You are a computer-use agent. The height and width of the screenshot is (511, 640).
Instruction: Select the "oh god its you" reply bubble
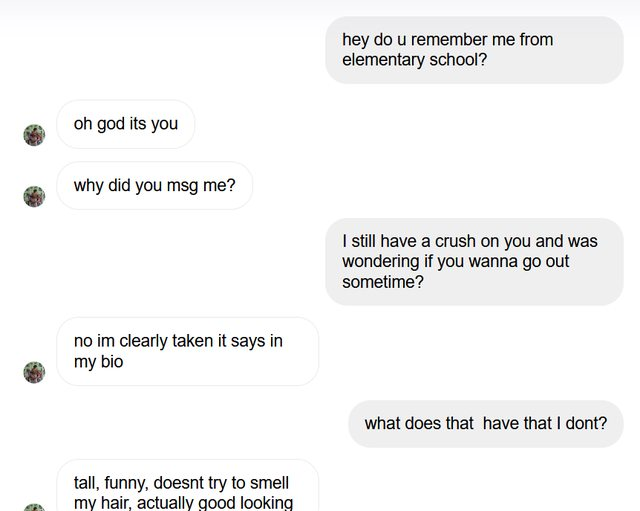[x=126, y=124]
